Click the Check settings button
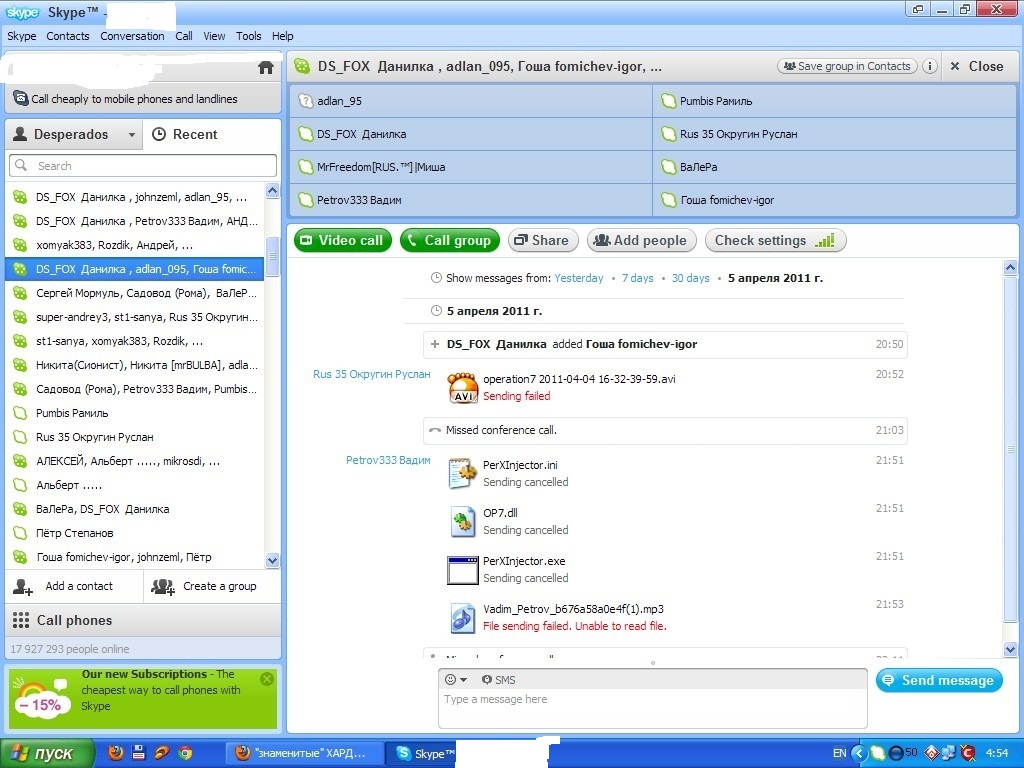The width and height of the screenshot is (1024, 768). [776, 240]
